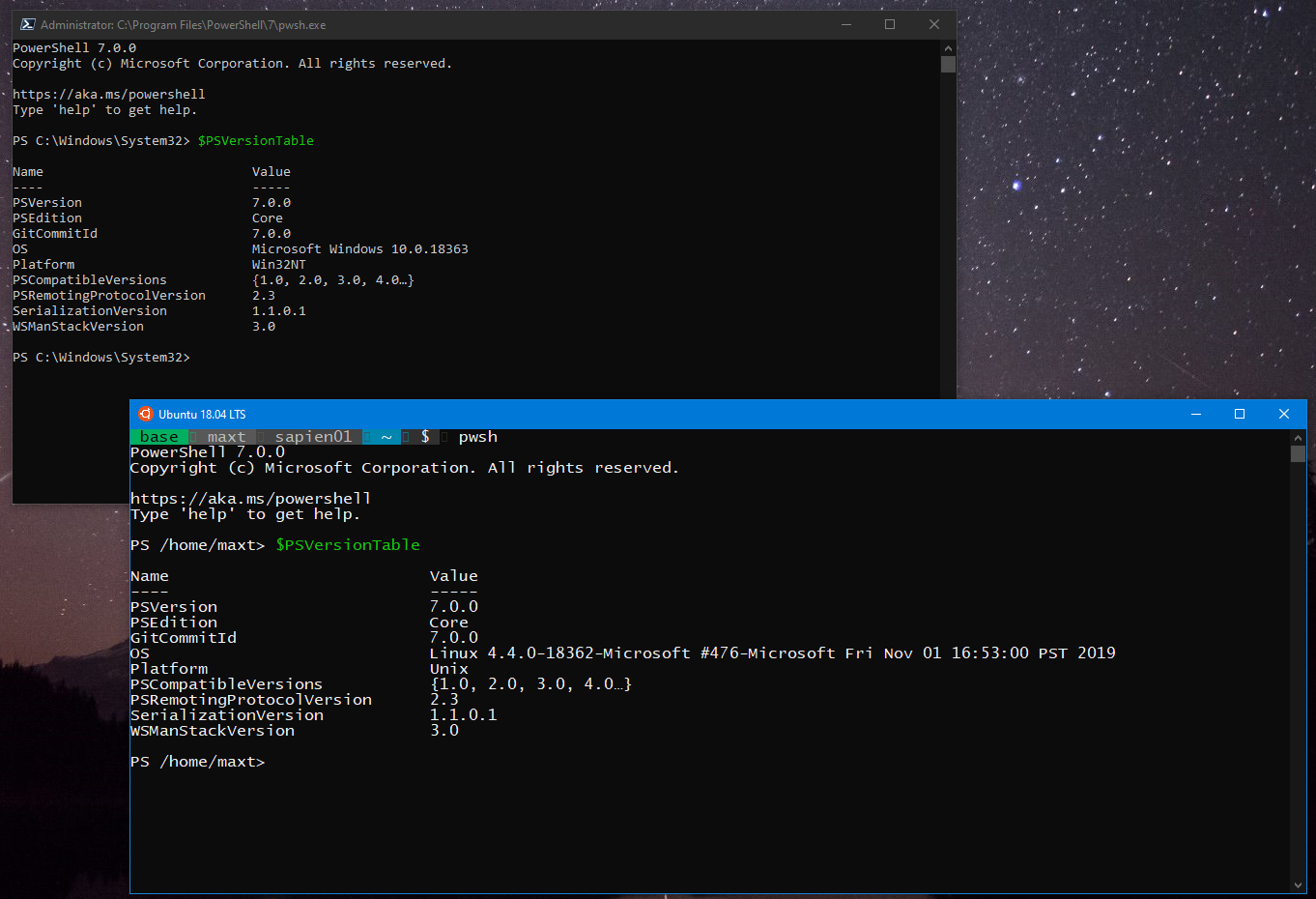Click 'Microsoft Windows 10.0.18363' OS value

[x=360, y=248]
